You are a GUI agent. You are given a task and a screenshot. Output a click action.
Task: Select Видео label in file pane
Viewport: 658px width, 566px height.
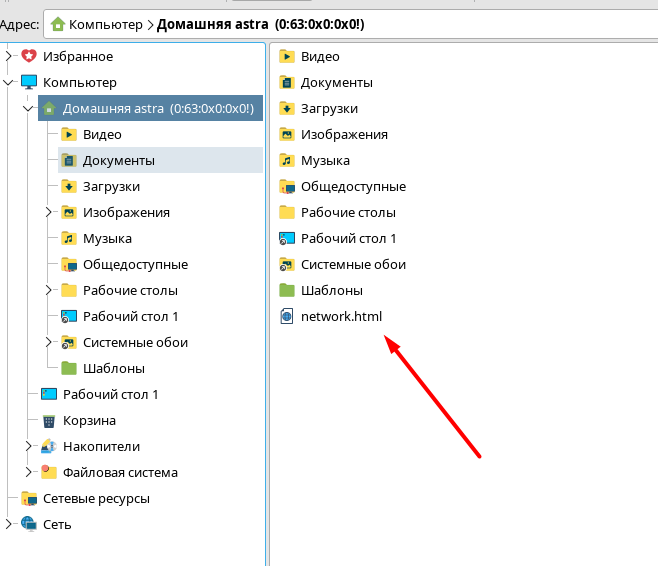click(x=320, y=56)
